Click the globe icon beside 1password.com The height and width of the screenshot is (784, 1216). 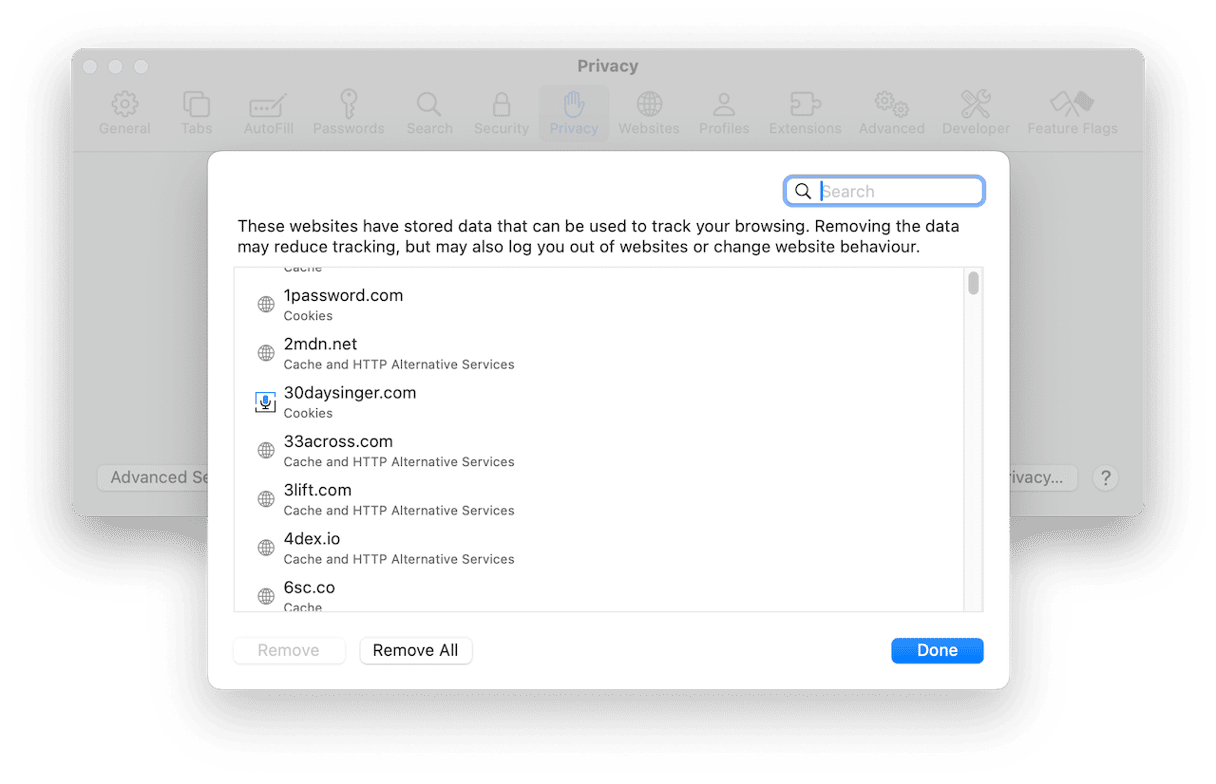pos(266,305)
